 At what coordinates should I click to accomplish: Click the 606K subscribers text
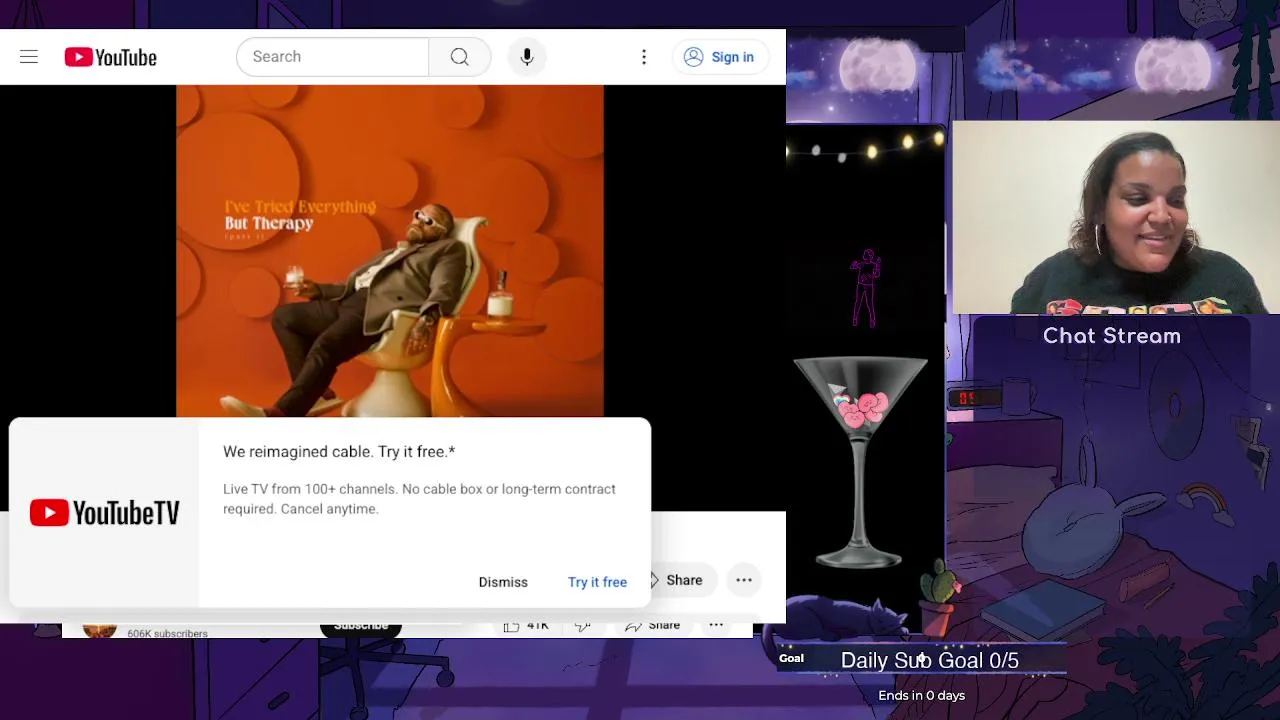[167, 633]
